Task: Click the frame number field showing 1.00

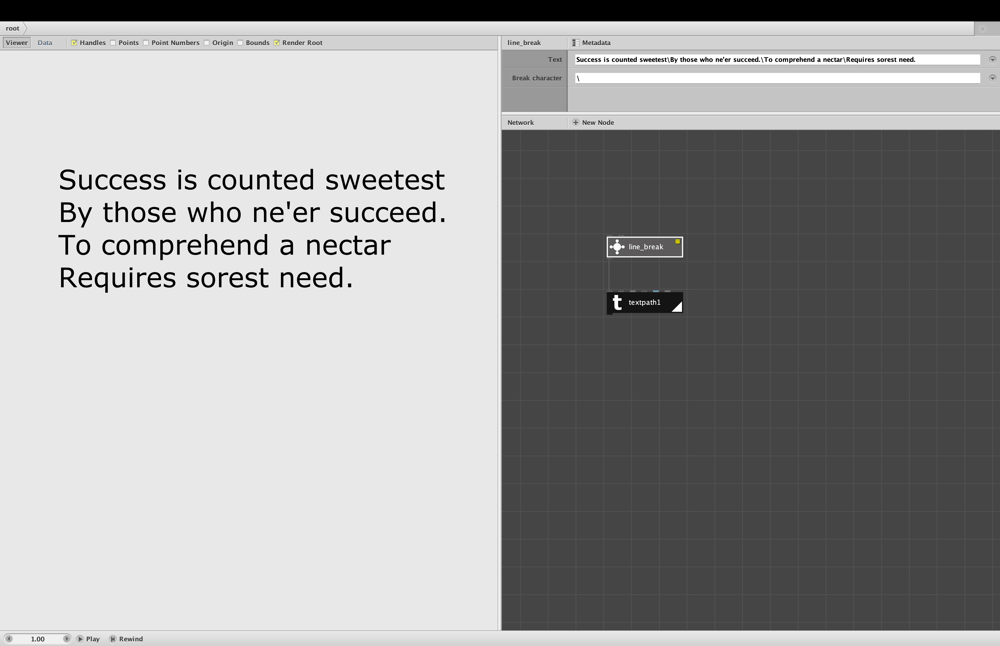Action: pos(38,638)
